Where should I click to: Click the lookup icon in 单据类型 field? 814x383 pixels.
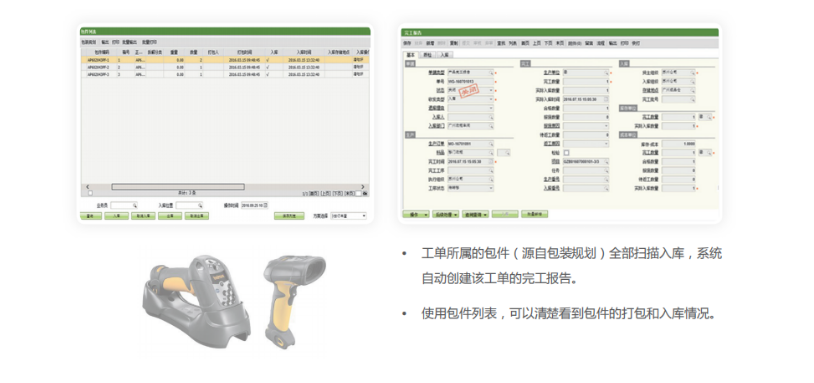click(491, 73)
